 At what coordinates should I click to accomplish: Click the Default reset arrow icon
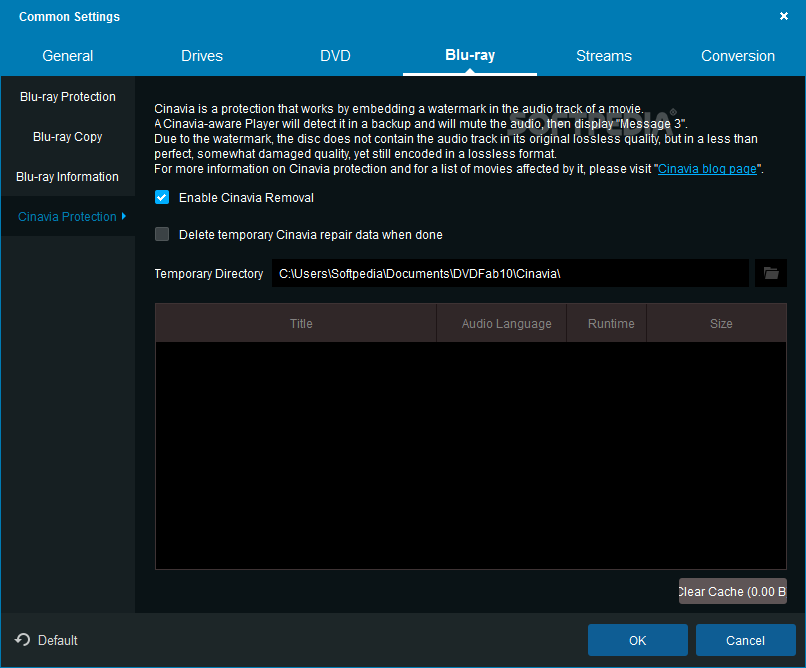[22, 640]
